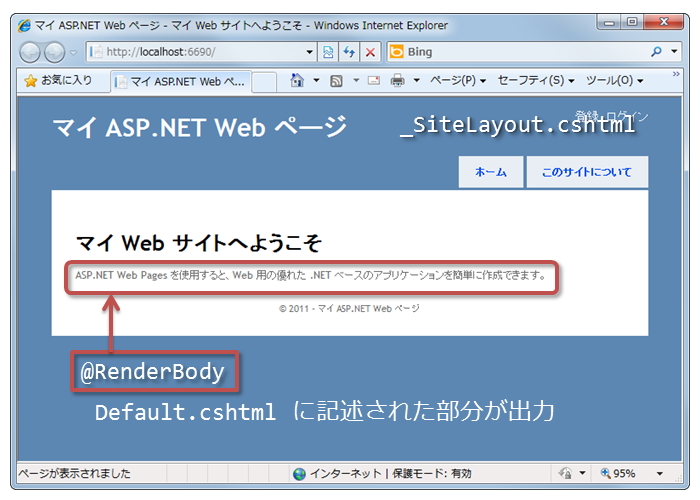Open the Favorites (お気に入り) star button
Screen dimensions: 700x500
click(x=59, y=80)
